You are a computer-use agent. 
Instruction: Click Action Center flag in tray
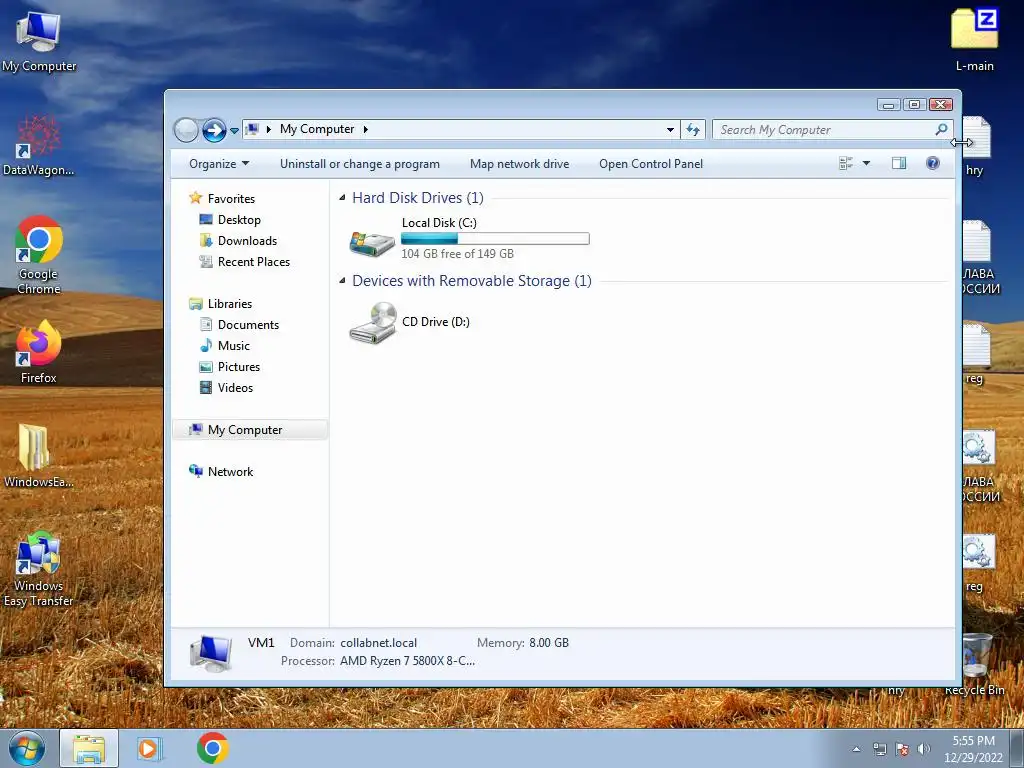(x=903, y=749)
